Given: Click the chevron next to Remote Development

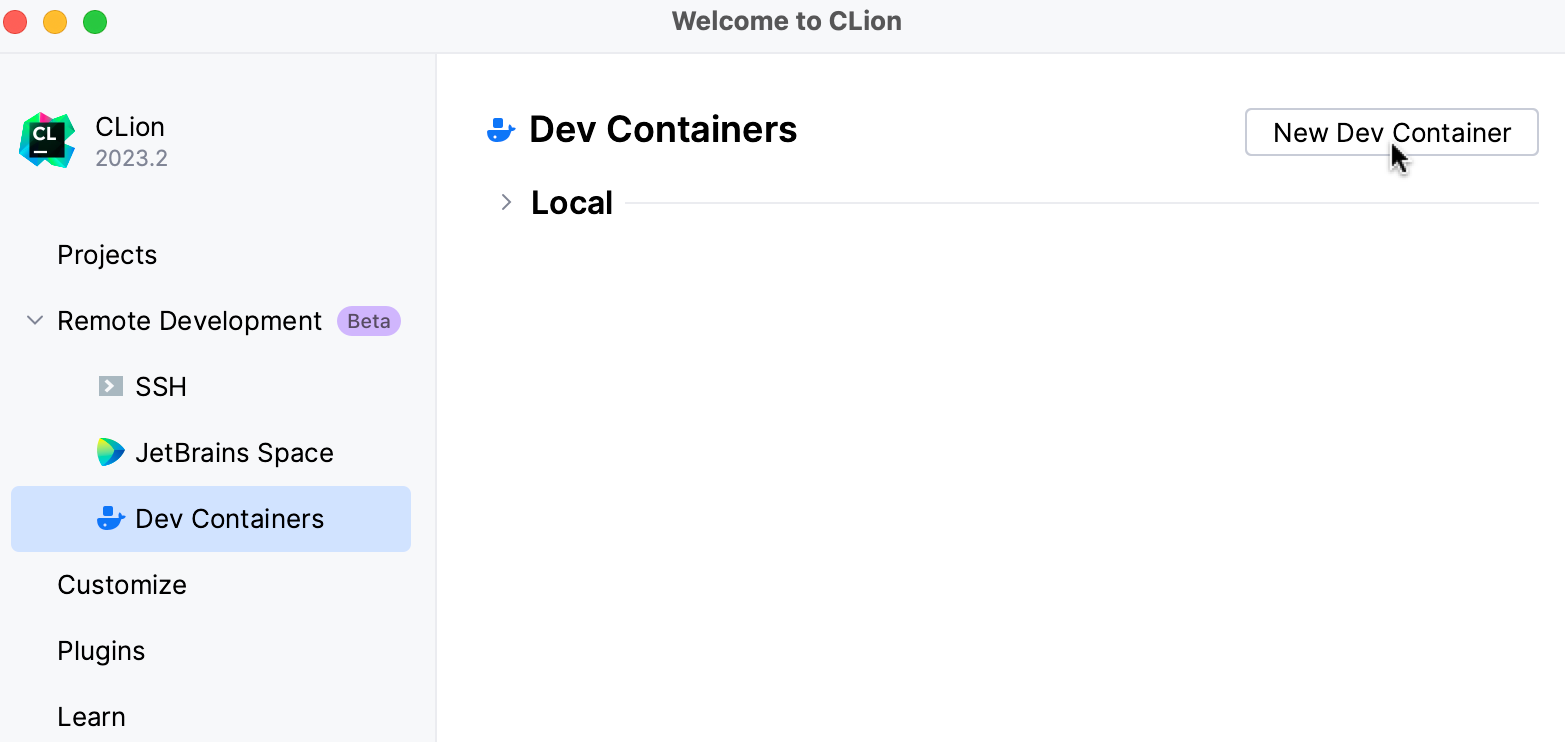Looking at the screenshot, I should point(34,320).
